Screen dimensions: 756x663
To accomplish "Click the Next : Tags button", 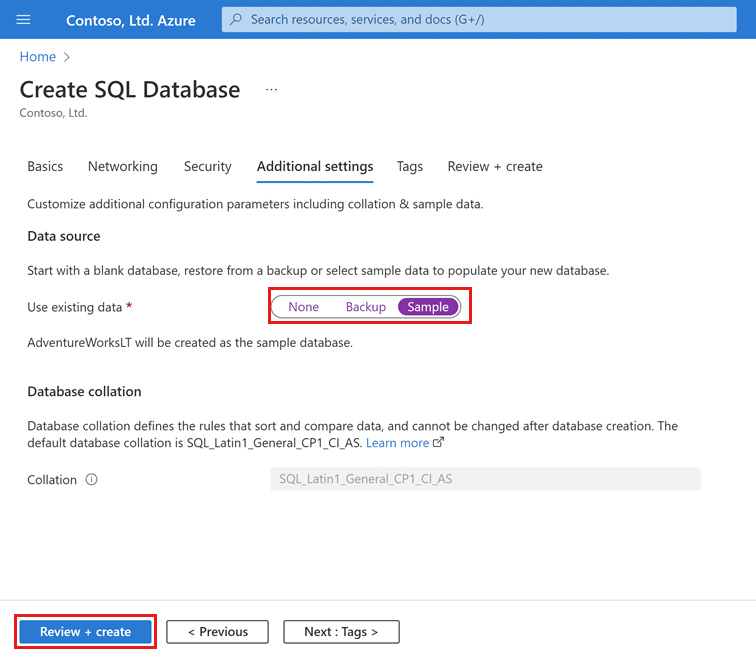I will (x=341, y=632).
